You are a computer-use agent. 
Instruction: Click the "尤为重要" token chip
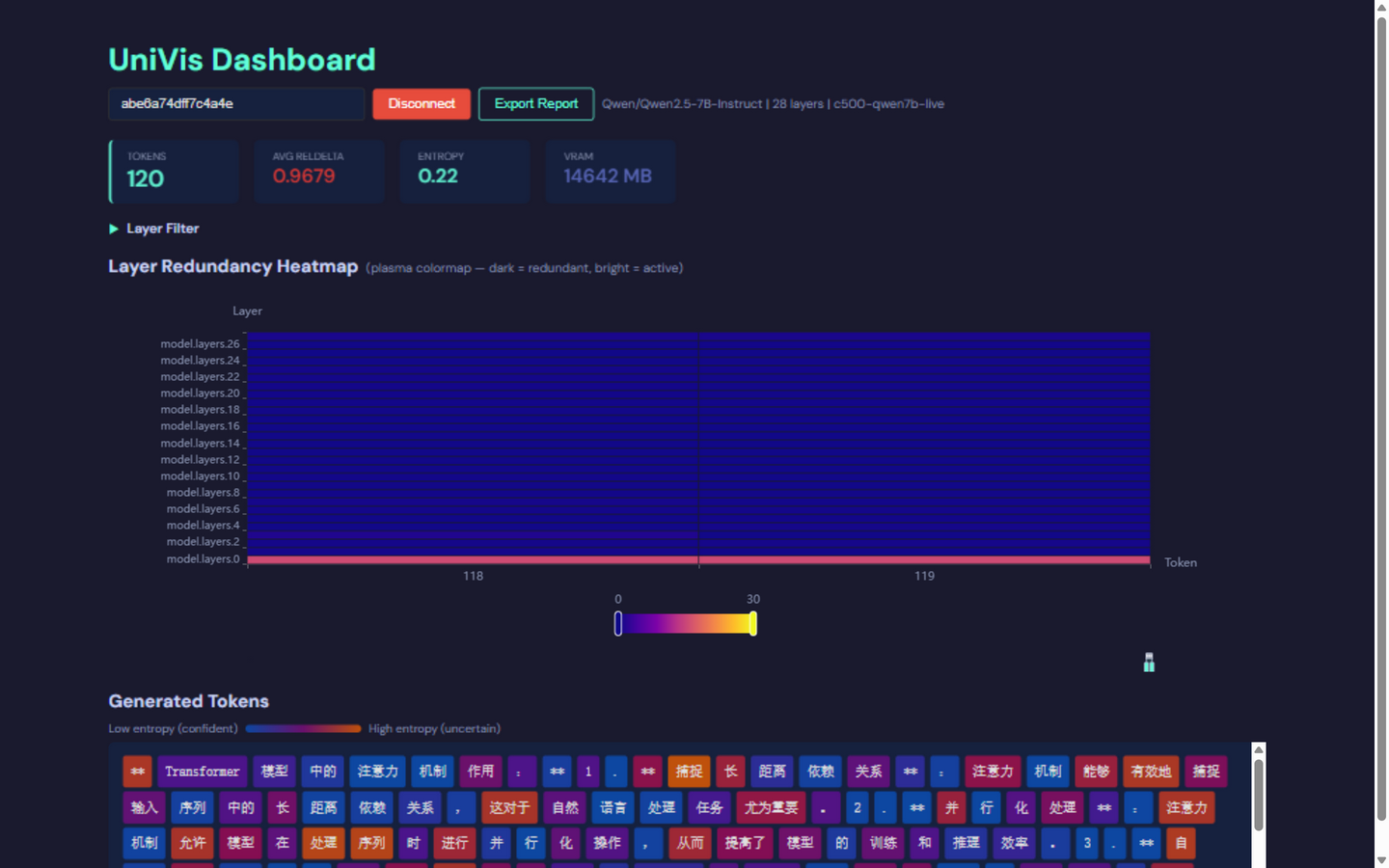tap(771, 808)
